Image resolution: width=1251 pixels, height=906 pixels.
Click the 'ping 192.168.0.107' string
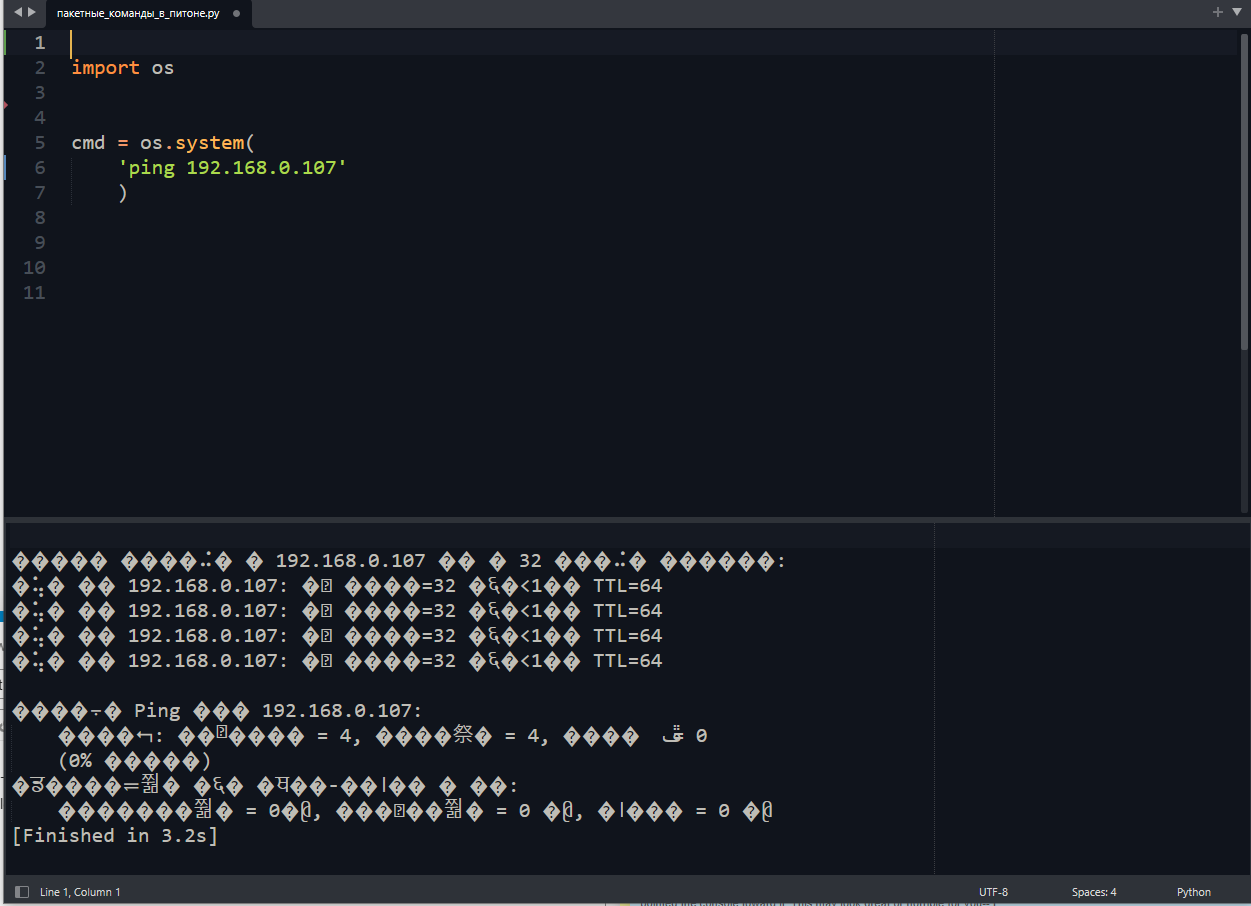pyautogui.click(x=232, y=168)
